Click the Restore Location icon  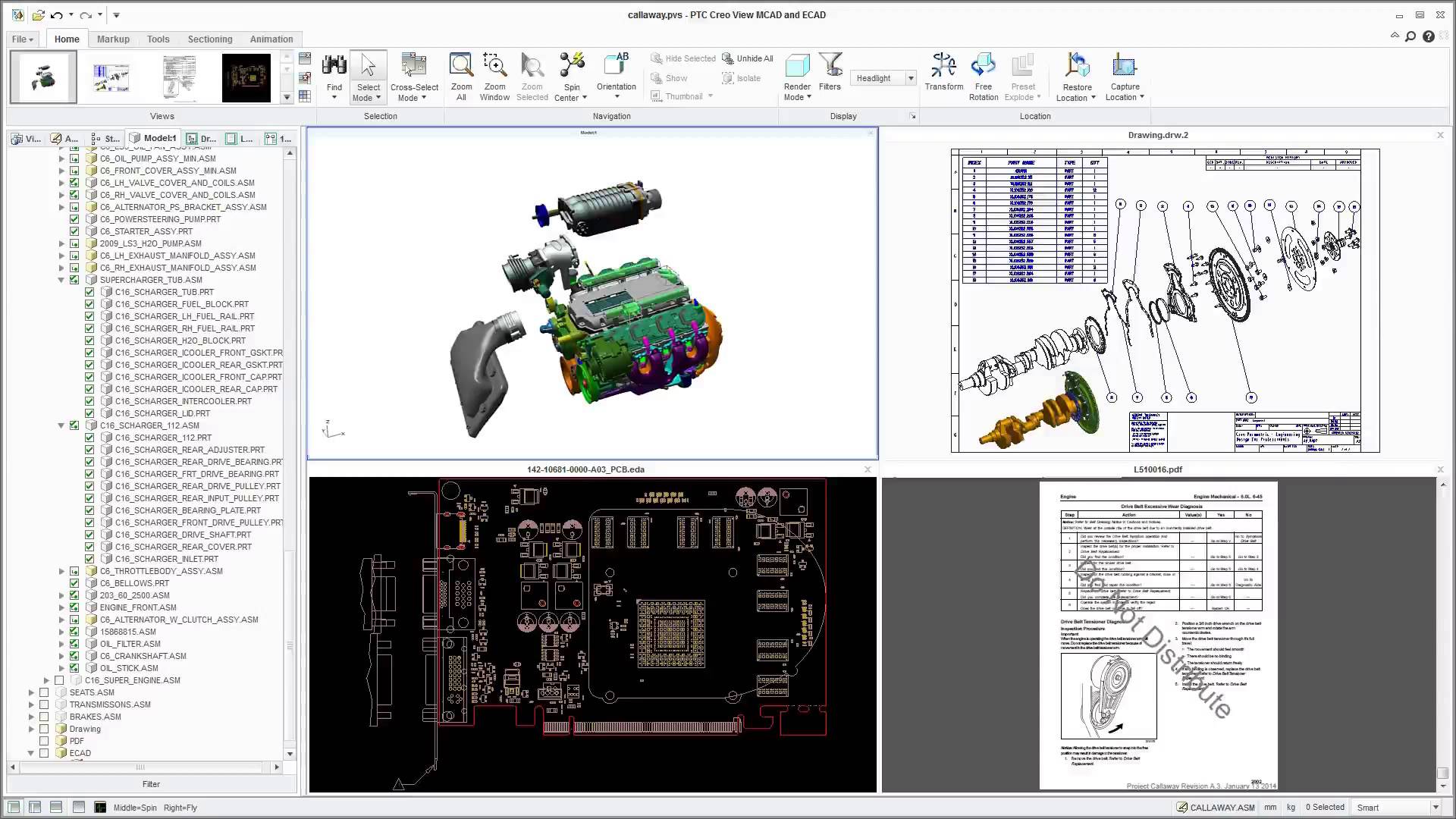click(x=1077, y=66)
